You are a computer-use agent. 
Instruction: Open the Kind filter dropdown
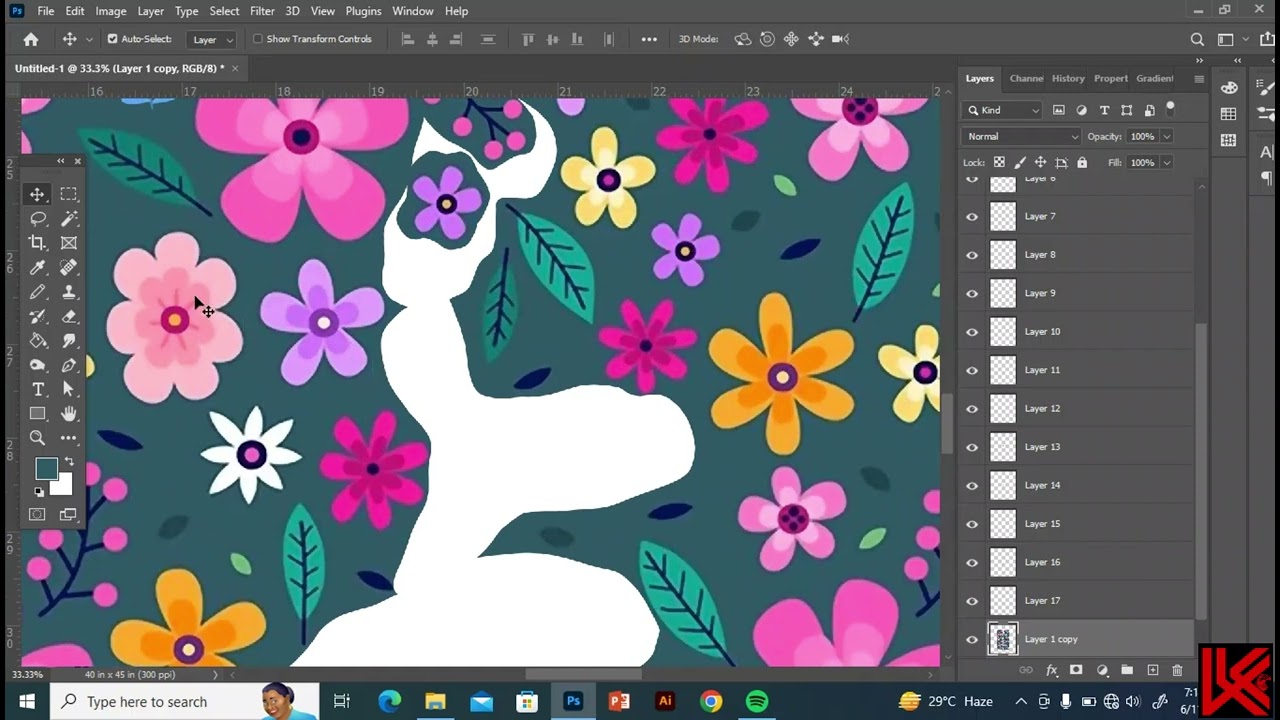click(x=1003, y=110)
